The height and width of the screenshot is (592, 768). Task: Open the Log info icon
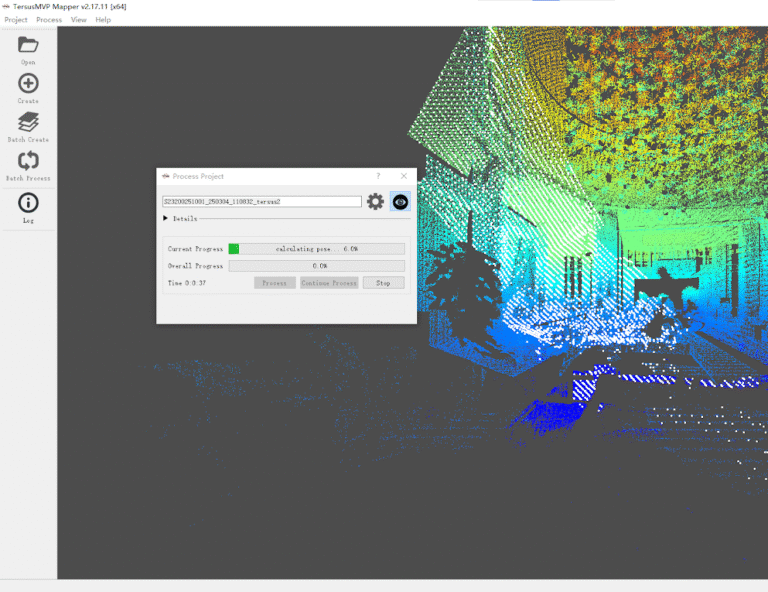point(28,203)
